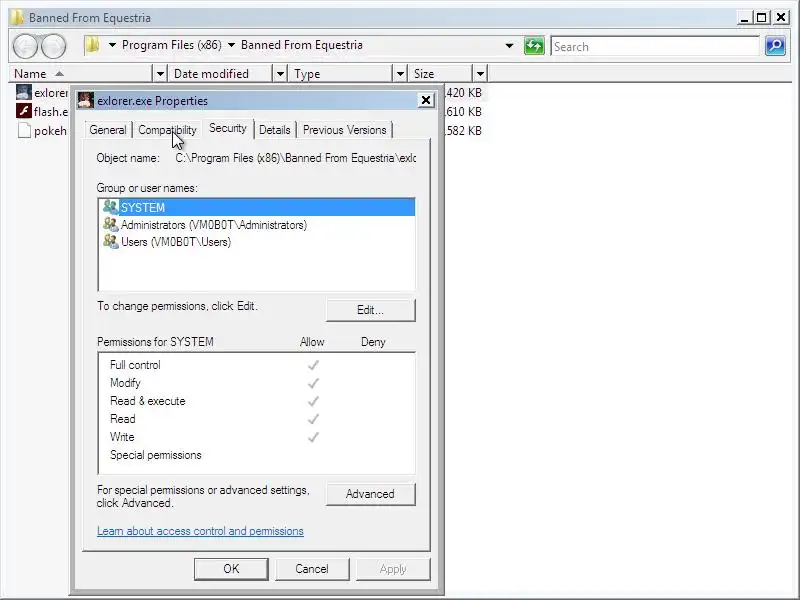Click the Program Files (x86) breadcrumb

pos(172,45)
